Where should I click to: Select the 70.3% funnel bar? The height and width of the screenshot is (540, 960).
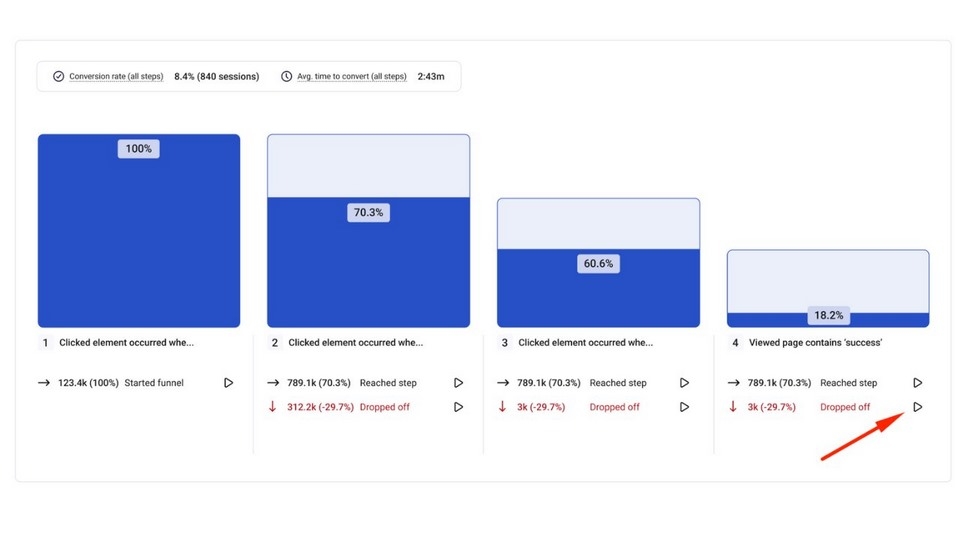click(368, 262)
